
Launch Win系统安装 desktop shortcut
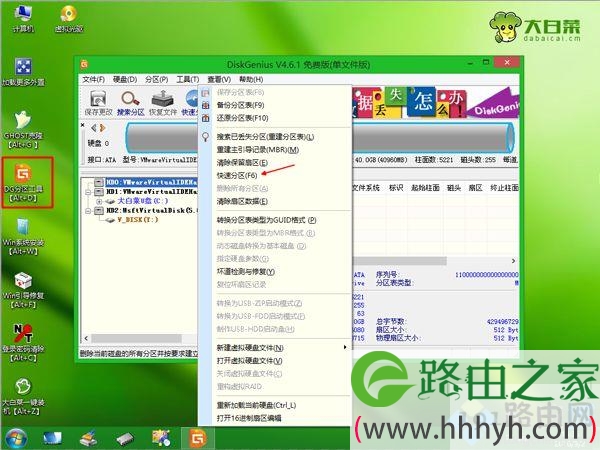click(x=23, y=236)
